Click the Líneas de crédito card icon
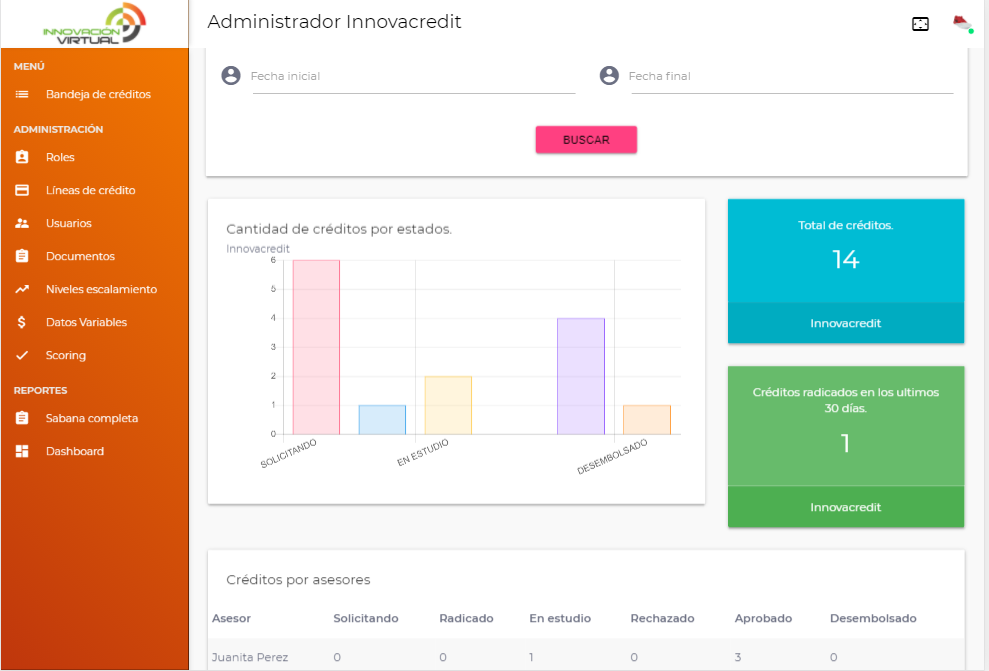This screenshot has height=671, width=989. 22,190
